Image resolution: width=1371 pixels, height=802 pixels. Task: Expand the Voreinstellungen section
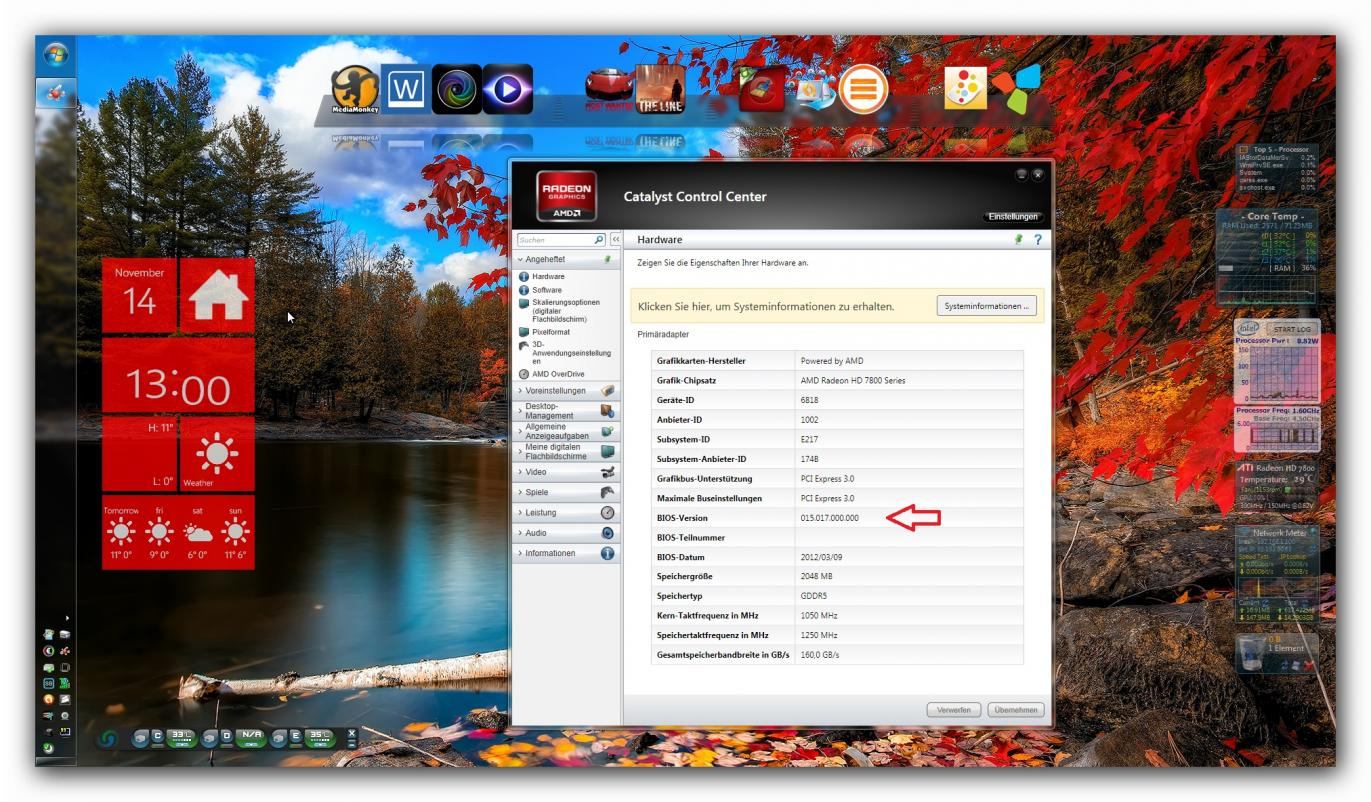[567, 391]
